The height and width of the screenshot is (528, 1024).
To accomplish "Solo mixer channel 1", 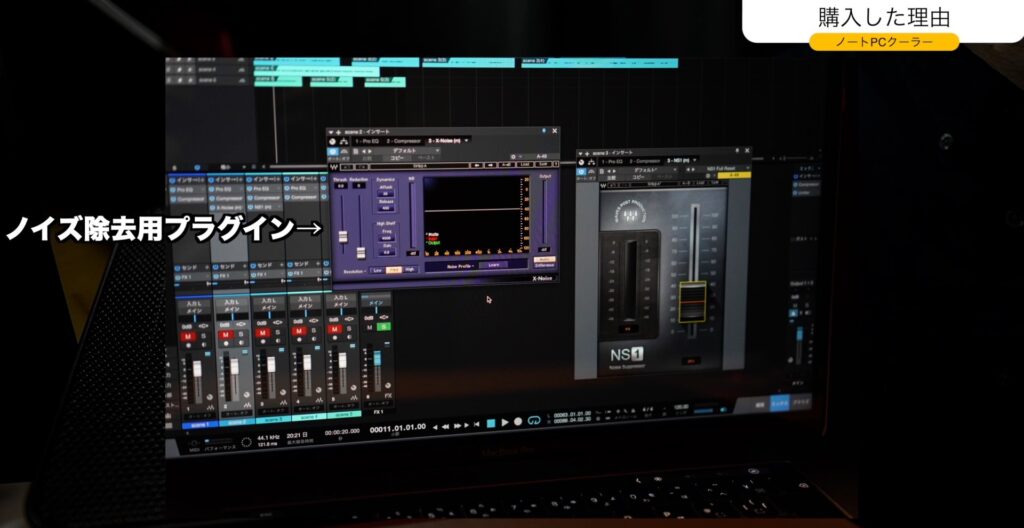I will click(x=203, y=336).
